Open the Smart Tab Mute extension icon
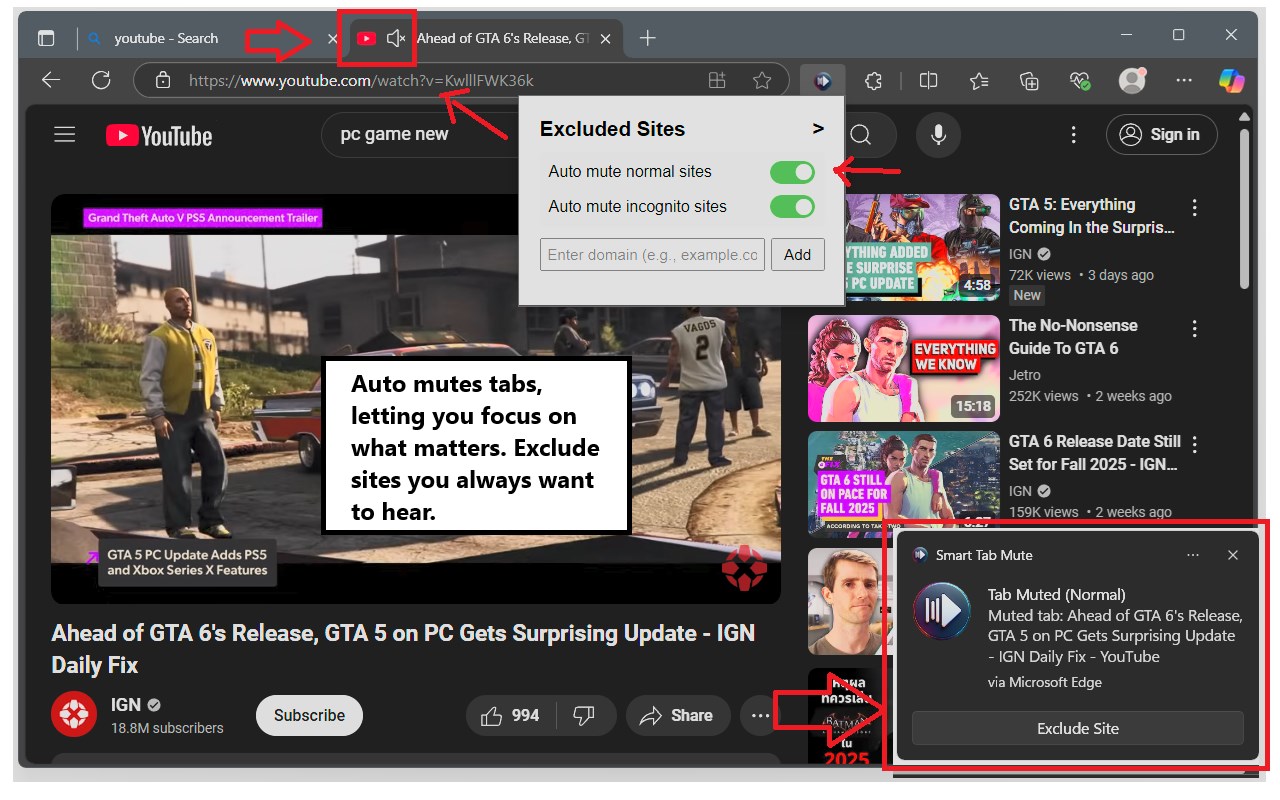1280x800 pixels. [x=822, y=81]
